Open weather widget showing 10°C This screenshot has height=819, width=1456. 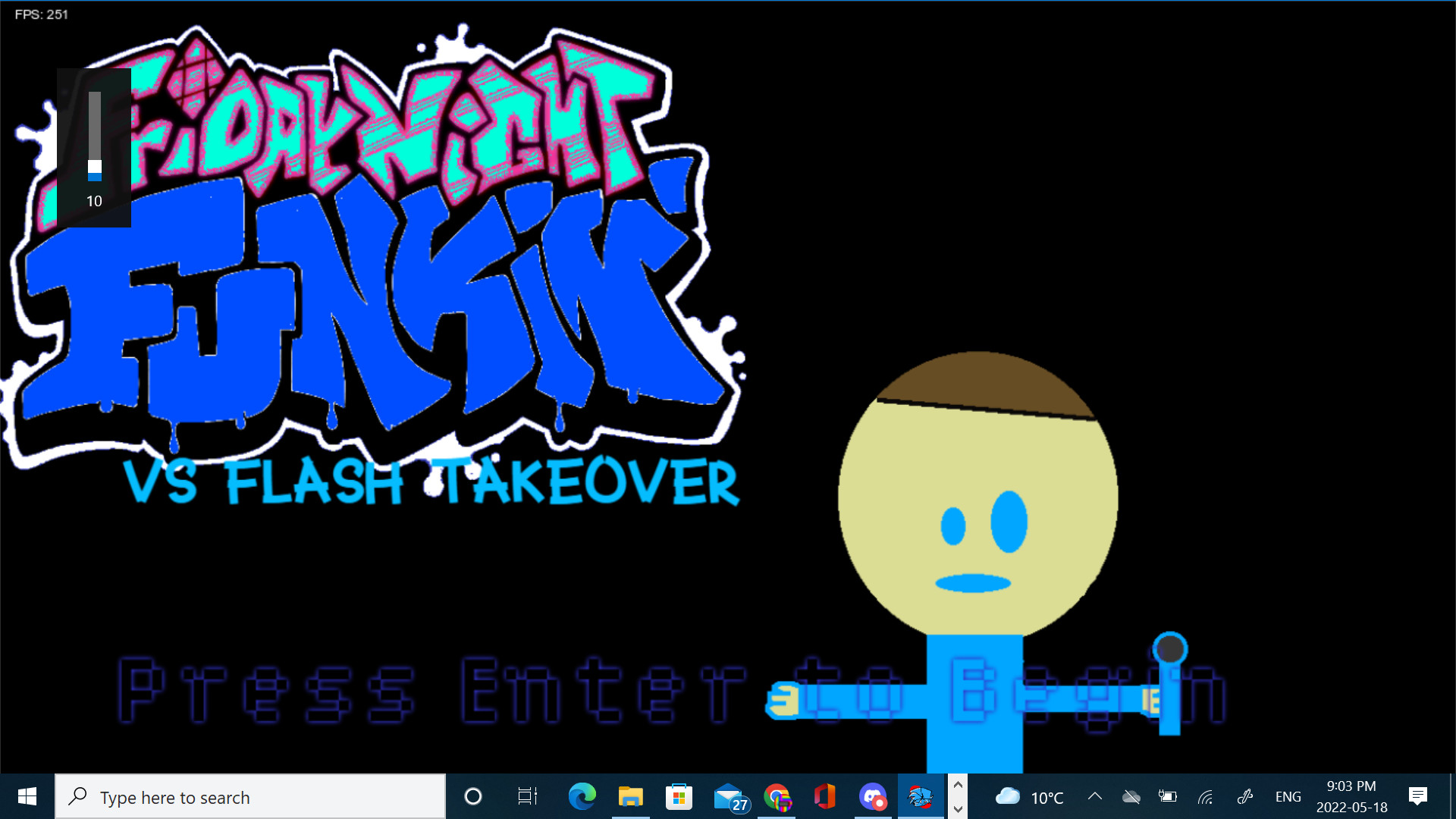tap(1030, 796)
